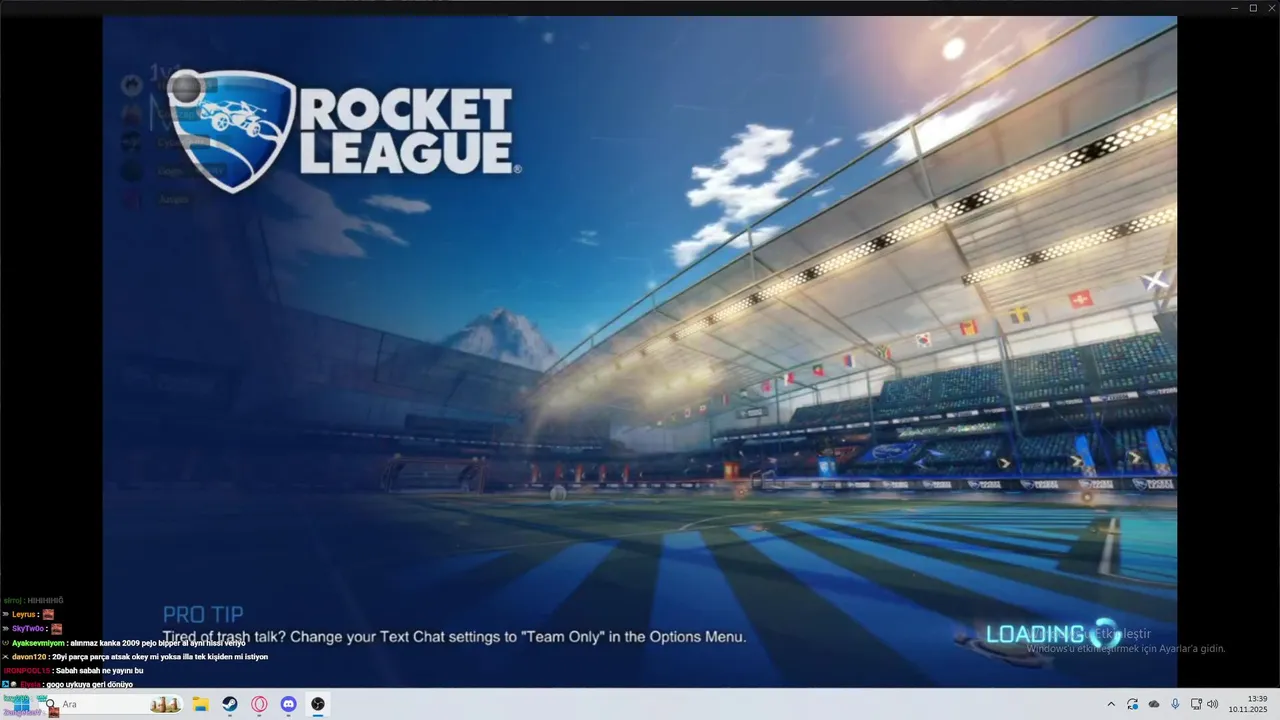
Task: Open File Explorer from the taskbar
Action: [x=200, y=704]
